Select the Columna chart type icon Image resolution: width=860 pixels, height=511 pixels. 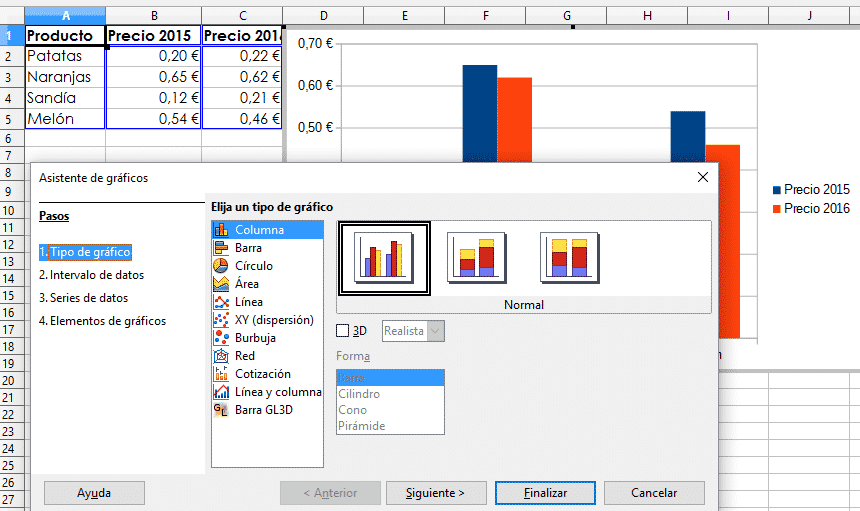tap(221, 230)
